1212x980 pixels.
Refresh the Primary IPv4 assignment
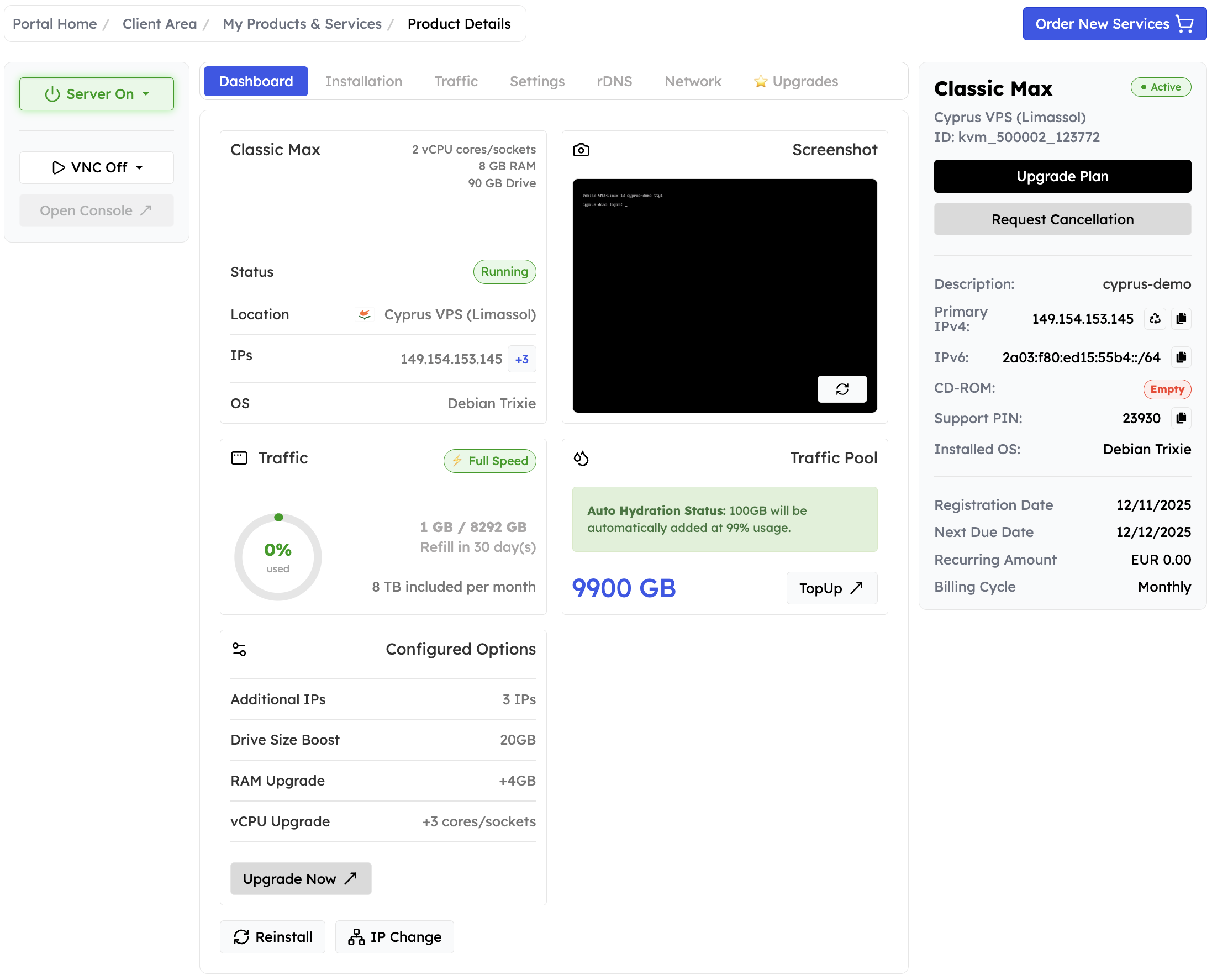[1155, 318]
